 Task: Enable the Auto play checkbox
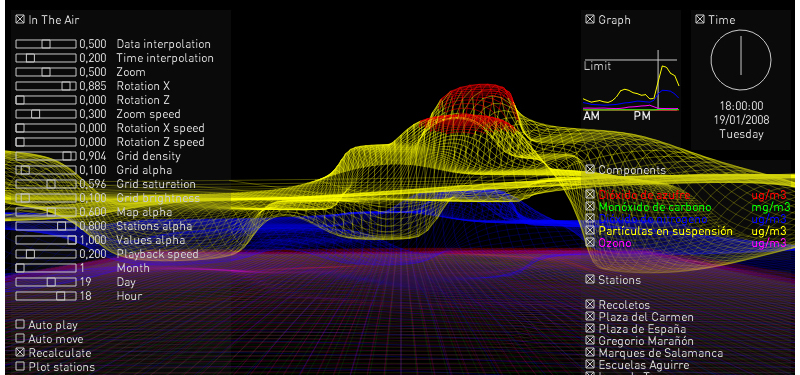click(20, 324)
